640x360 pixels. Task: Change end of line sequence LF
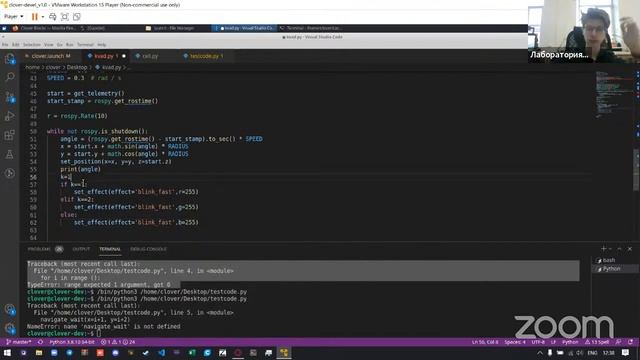click(x=553, y=342)
